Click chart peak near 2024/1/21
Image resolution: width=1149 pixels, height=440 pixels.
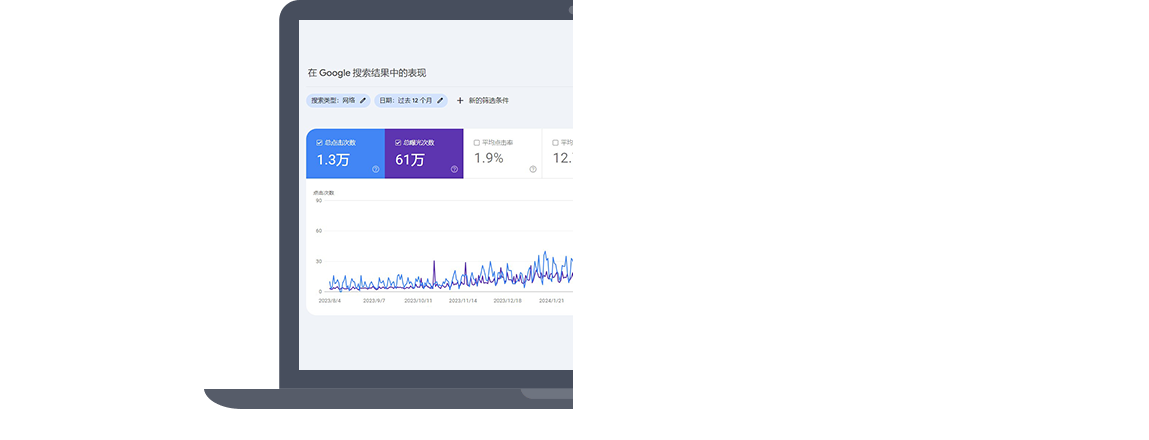[545, 254]
